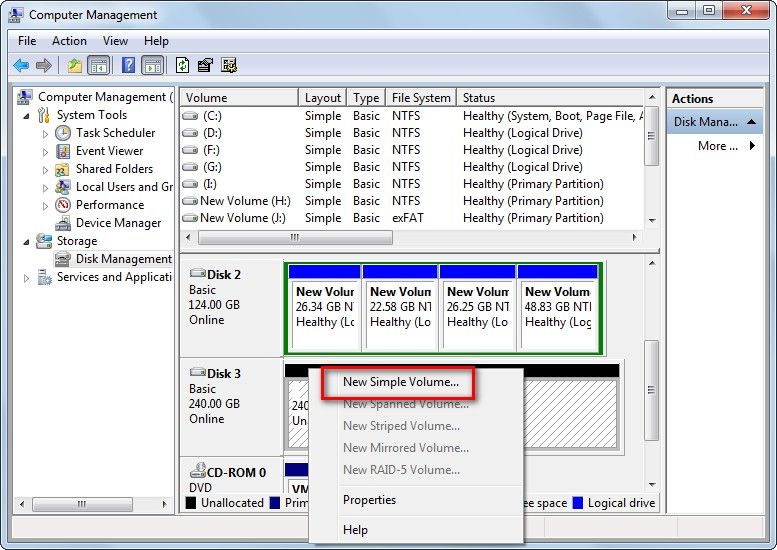777x550 pixels.
Task: Collapse the Disk Management actions section
Action: pos(751,122)
